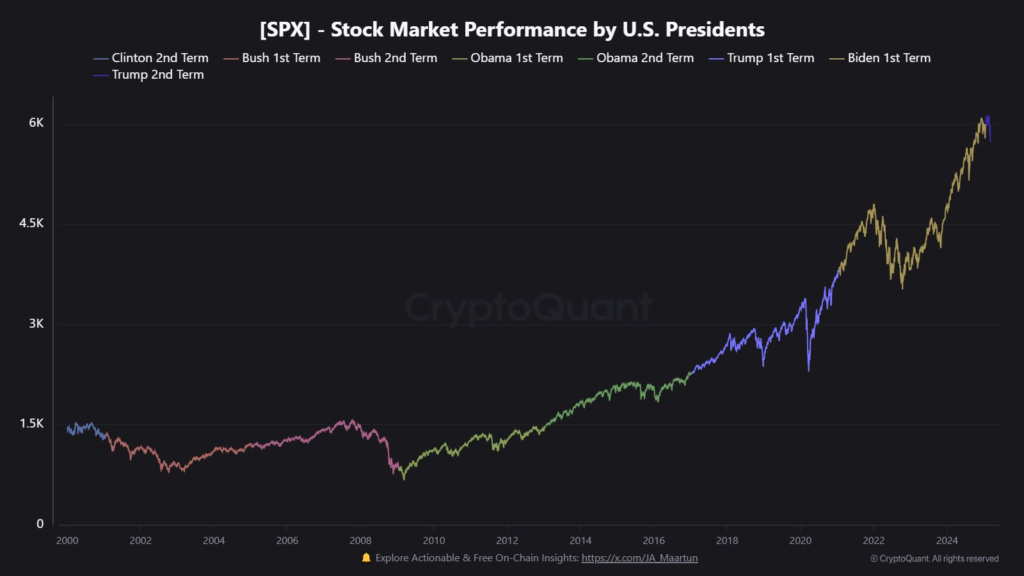Select the 2024 x-axis year label
This screenshot has height=576, width=1024.
coord(947,540)
